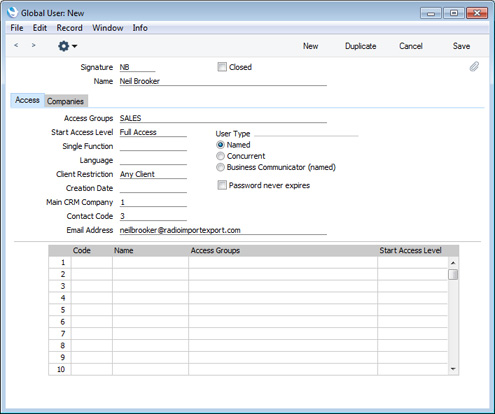Screen dimensions: 495x414
Task: Tick the Closed checkbox
Action: (x=222, y=67)
